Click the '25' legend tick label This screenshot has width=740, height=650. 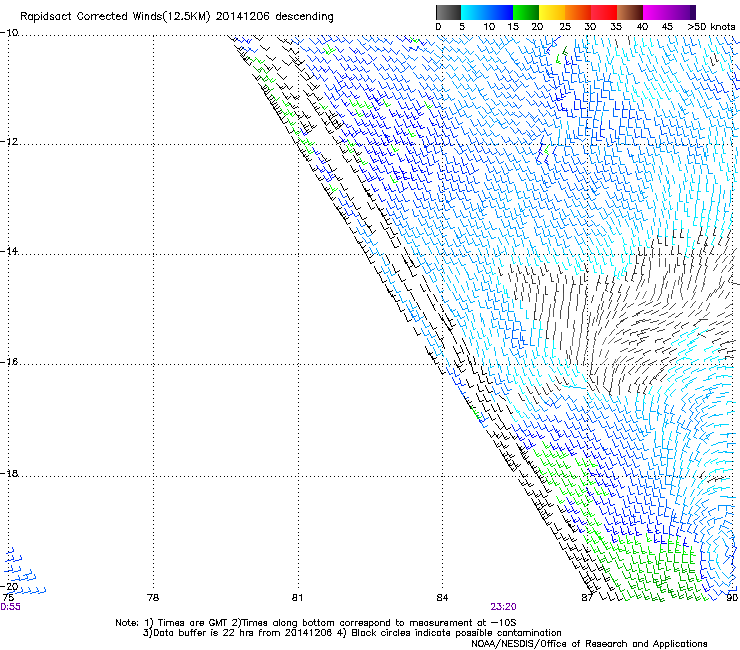click(x=564, y=27)
